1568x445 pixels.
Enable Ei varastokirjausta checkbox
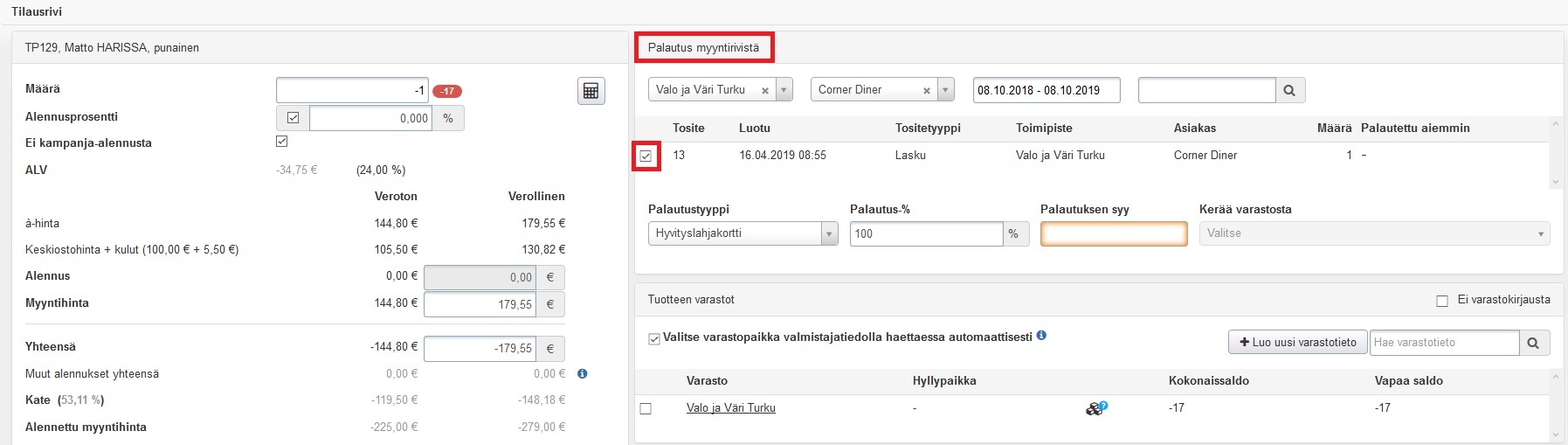point(1442,301)
